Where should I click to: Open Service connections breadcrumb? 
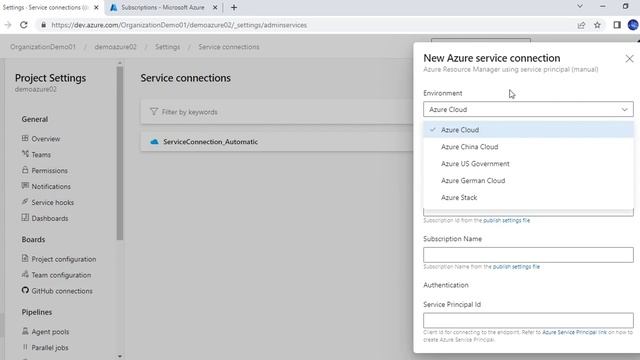tap(229, 47)
